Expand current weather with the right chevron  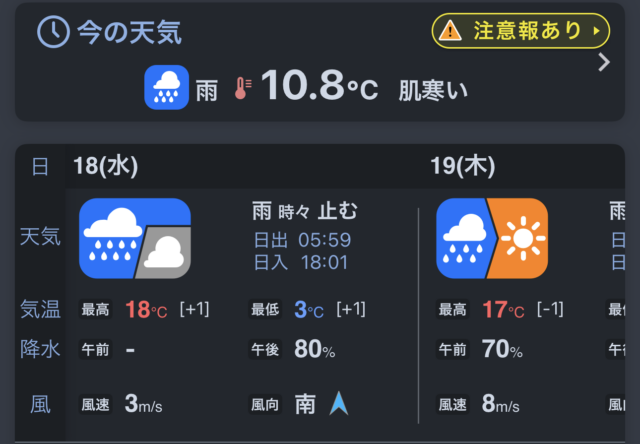click(603, 63)
